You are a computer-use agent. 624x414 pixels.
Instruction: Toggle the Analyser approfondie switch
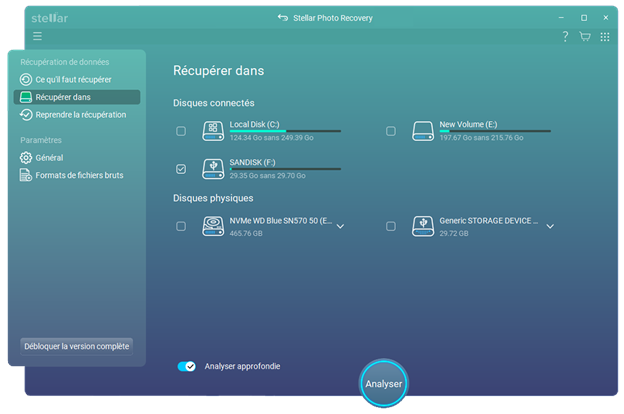click(x=186, y=366)
